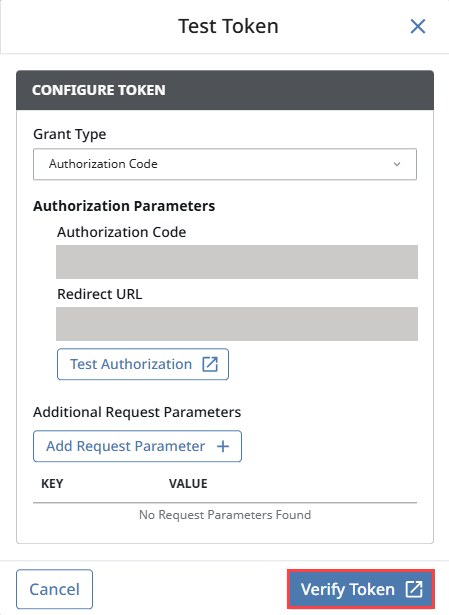Click the Test Token dialog title
The height and width of the screenshot is (615, 449).
pyautogui.click(x=228, y=26)
